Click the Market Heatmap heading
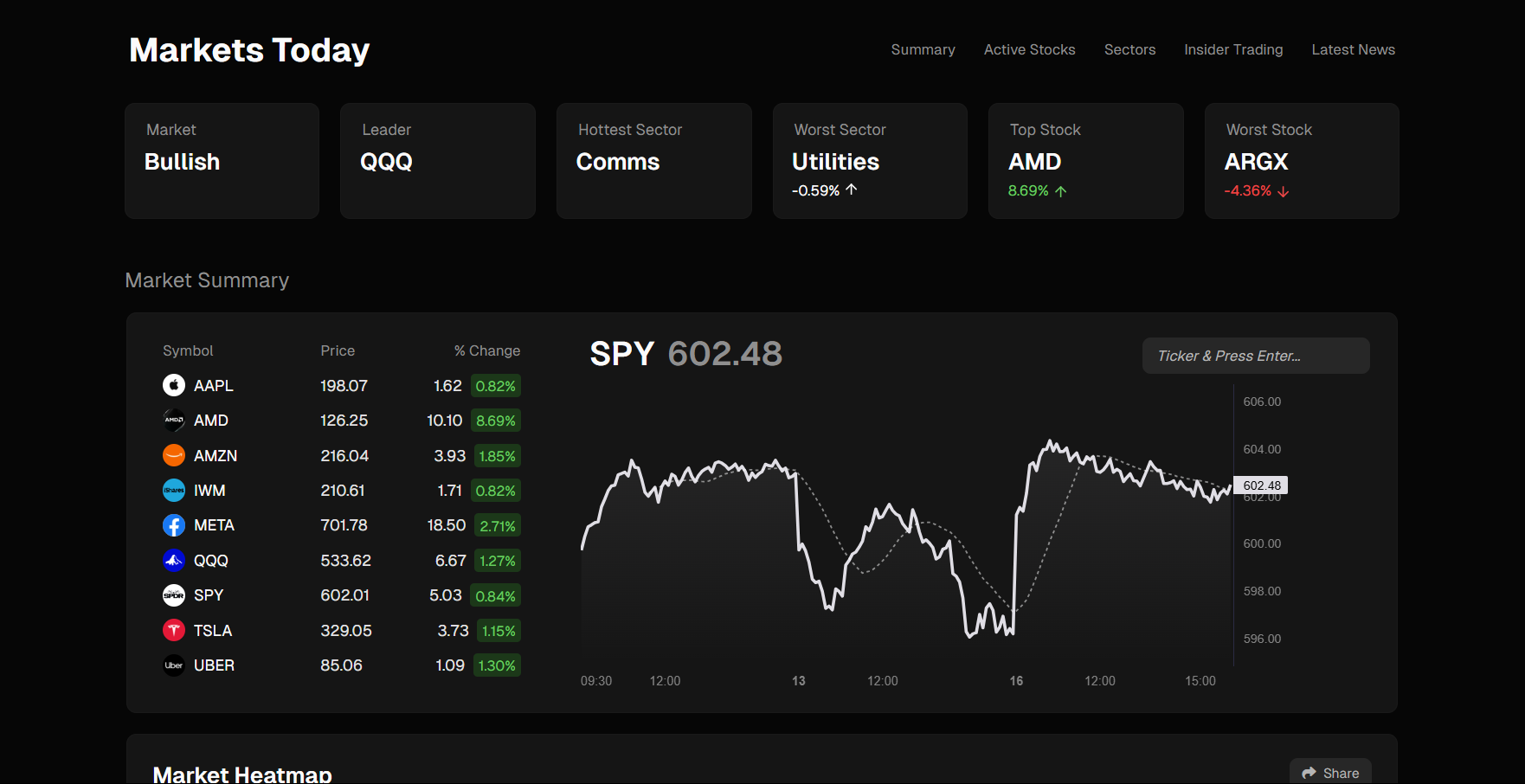 (x=242, y=774)
